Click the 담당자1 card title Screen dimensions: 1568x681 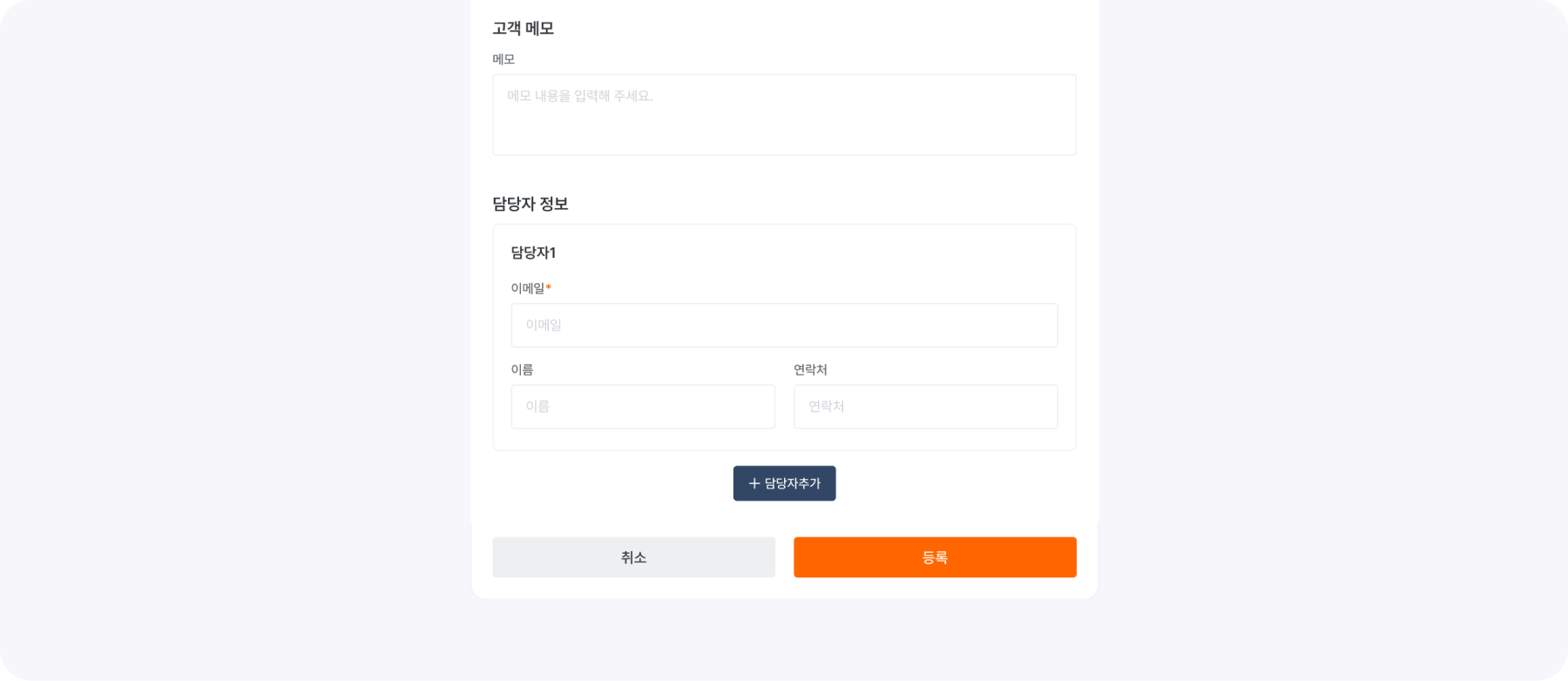click(534, 253)
